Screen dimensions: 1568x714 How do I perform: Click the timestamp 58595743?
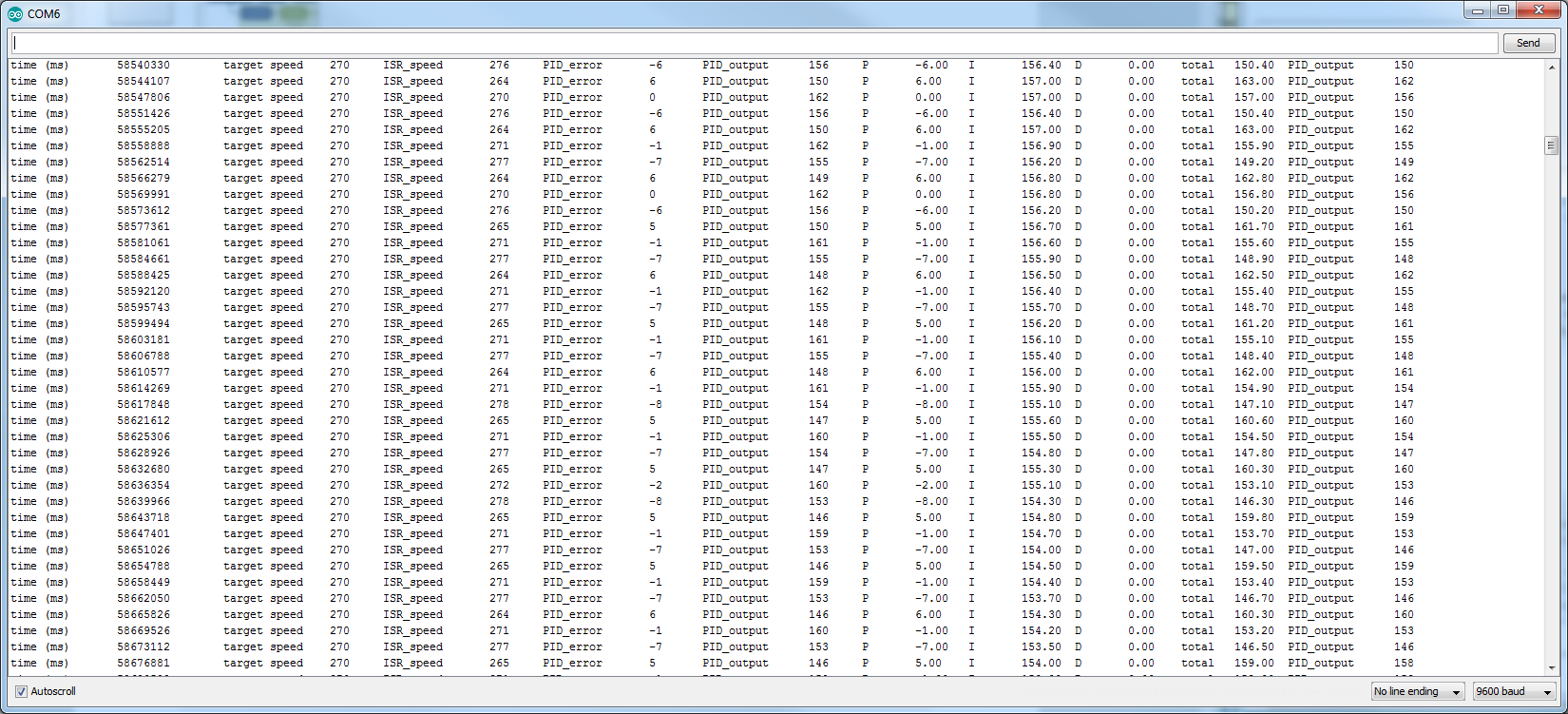coord(143,307)
